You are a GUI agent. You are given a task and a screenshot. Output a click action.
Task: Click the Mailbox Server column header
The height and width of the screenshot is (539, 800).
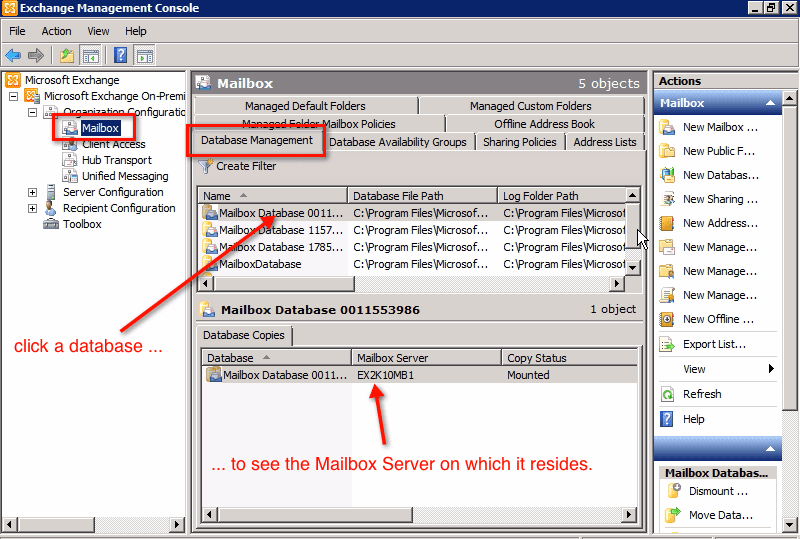pos(427,357)
